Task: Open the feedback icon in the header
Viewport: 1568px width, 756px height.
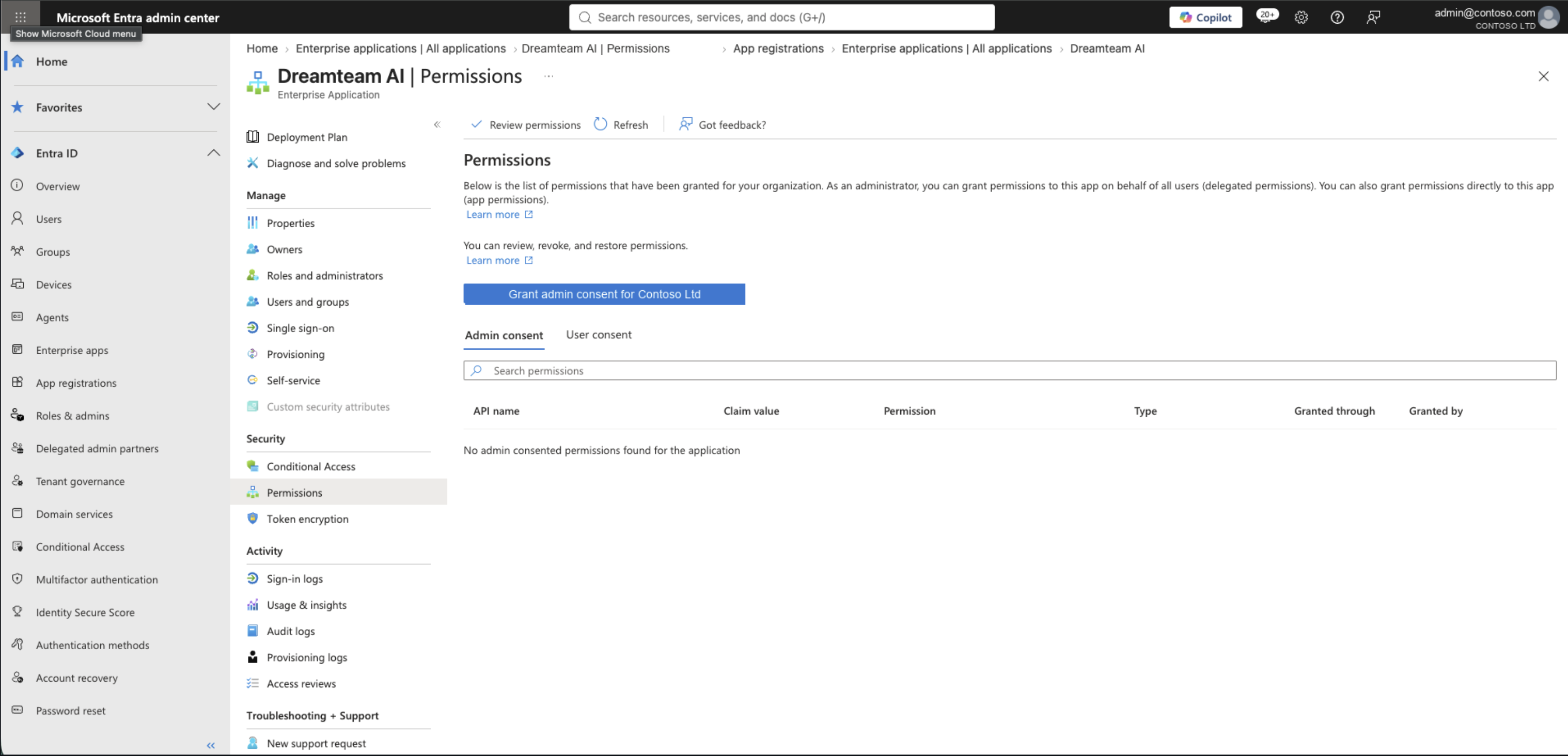Action: click(1373, 17)
